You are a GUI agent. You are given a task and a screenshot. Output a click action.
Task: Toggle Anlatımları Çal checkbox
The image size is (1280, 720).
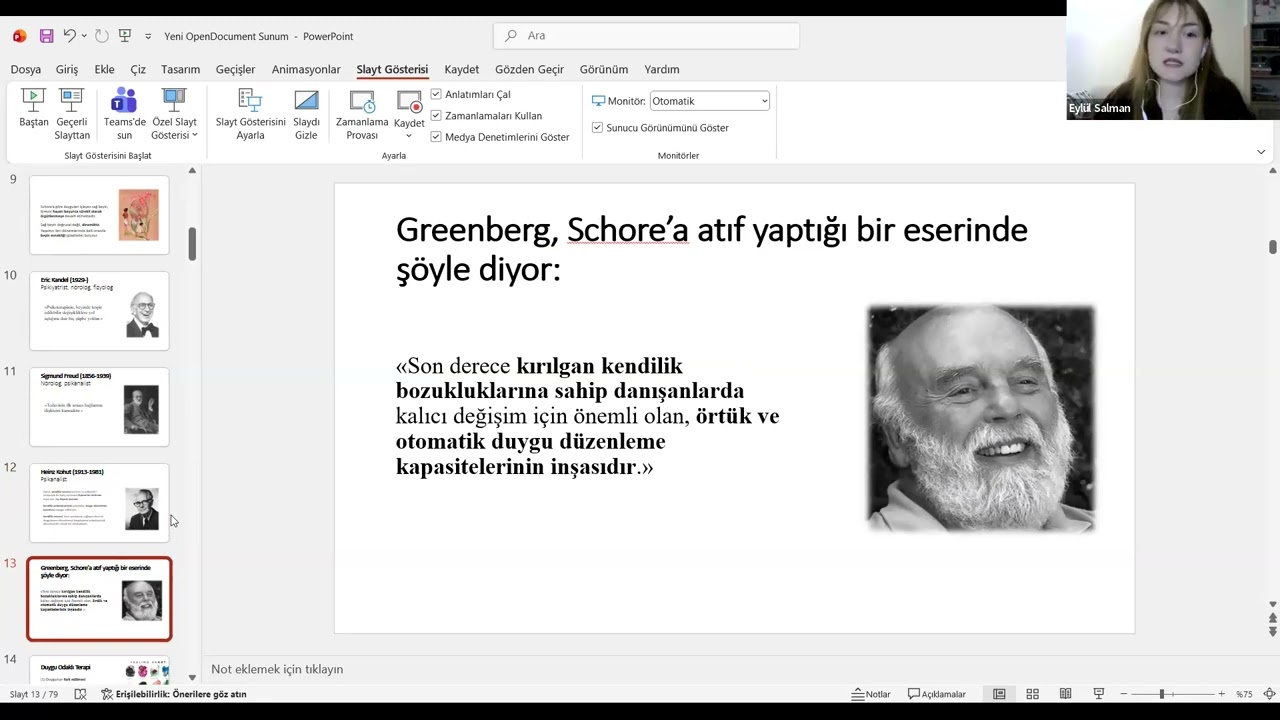pos(436,94)
